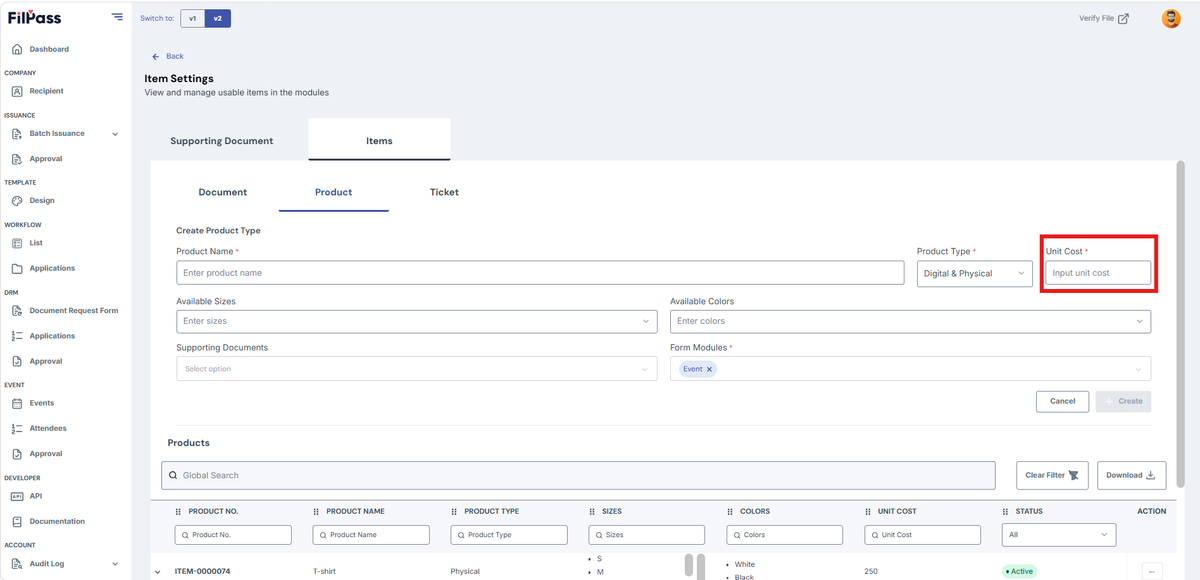
Task: Open the user profile avatar
Action: (x=1171, y=18)
